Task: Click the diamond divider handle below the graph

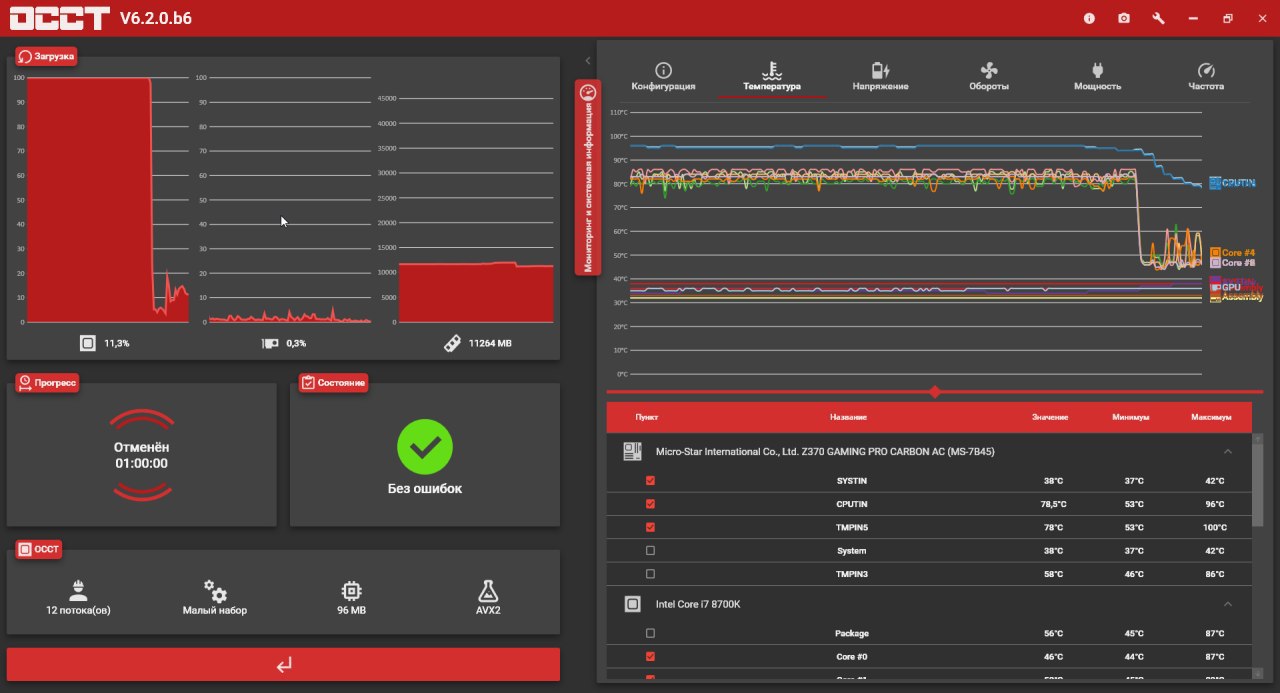Action: 935,392
